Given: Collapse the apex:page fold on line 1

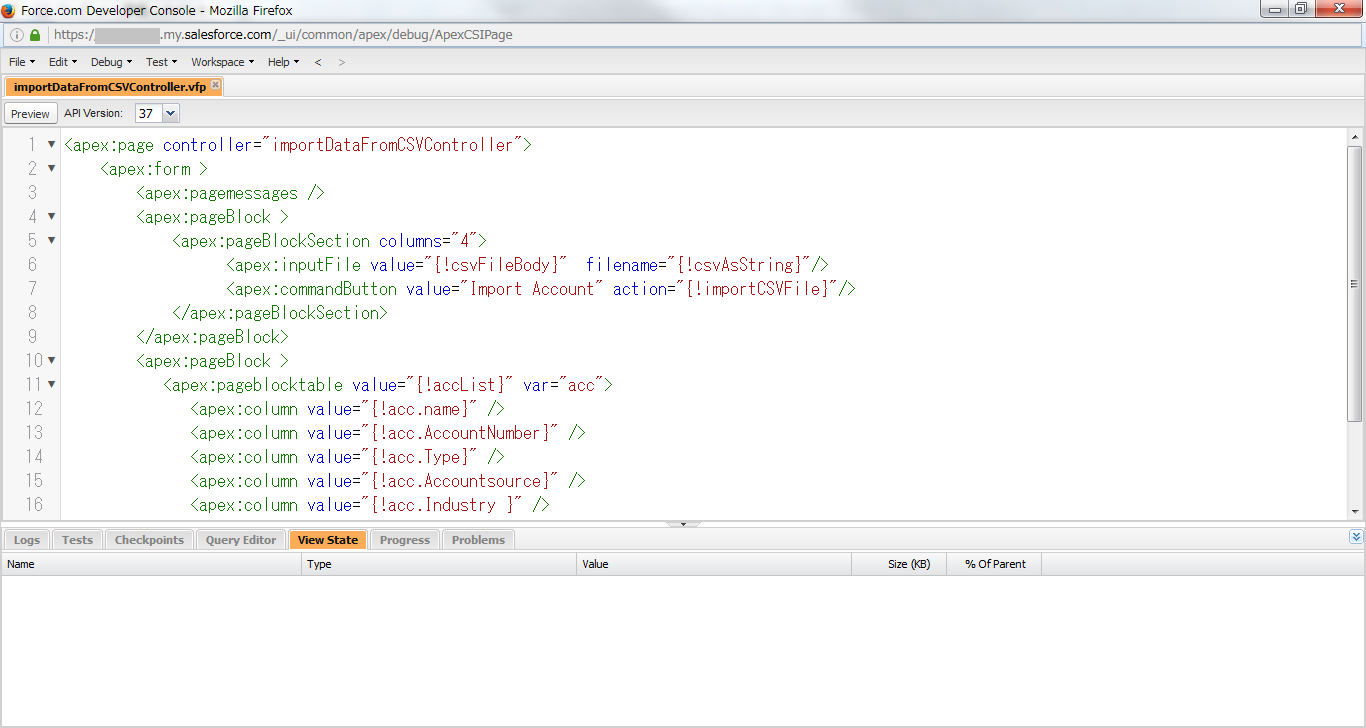Looking at the screenshot, I should click(51, 145).
